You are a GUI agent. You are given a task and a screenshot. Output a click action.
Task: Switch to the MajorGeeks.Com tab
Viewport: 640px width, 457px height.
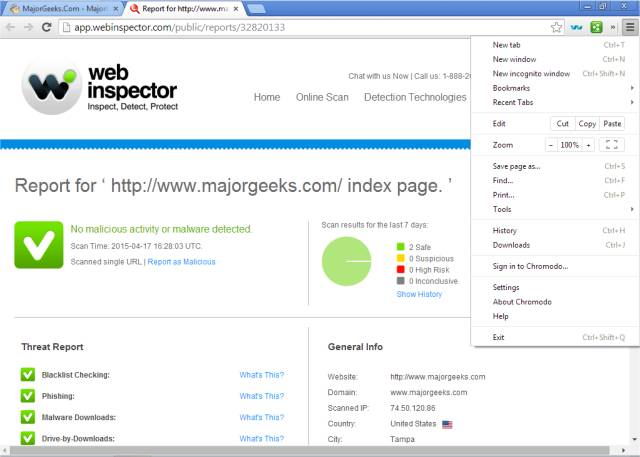click(63, 9)
